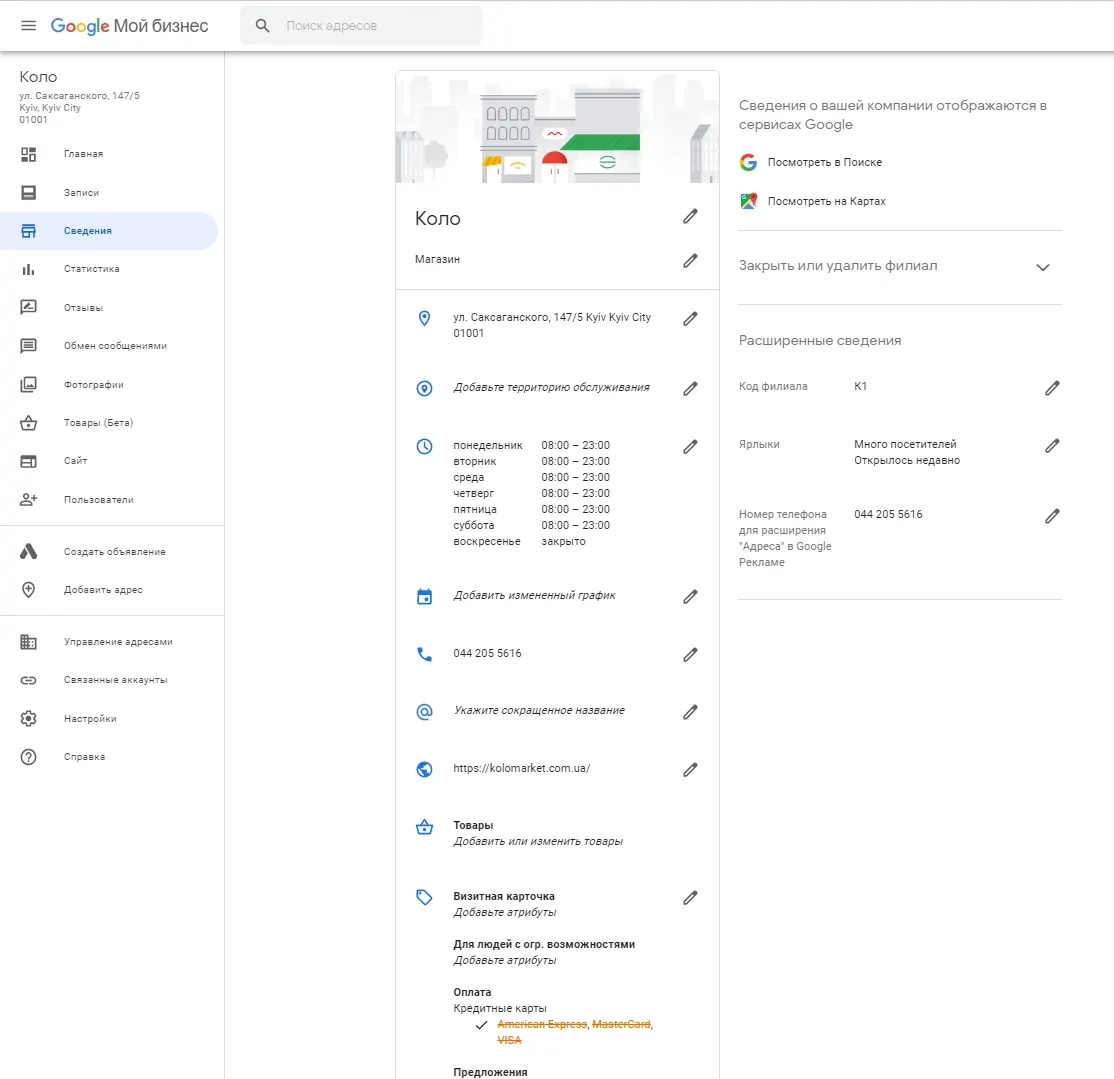The image size is (1114, 1079).
Task: Click the Поиск адресов search field
Action: click(x=375, y=26)
